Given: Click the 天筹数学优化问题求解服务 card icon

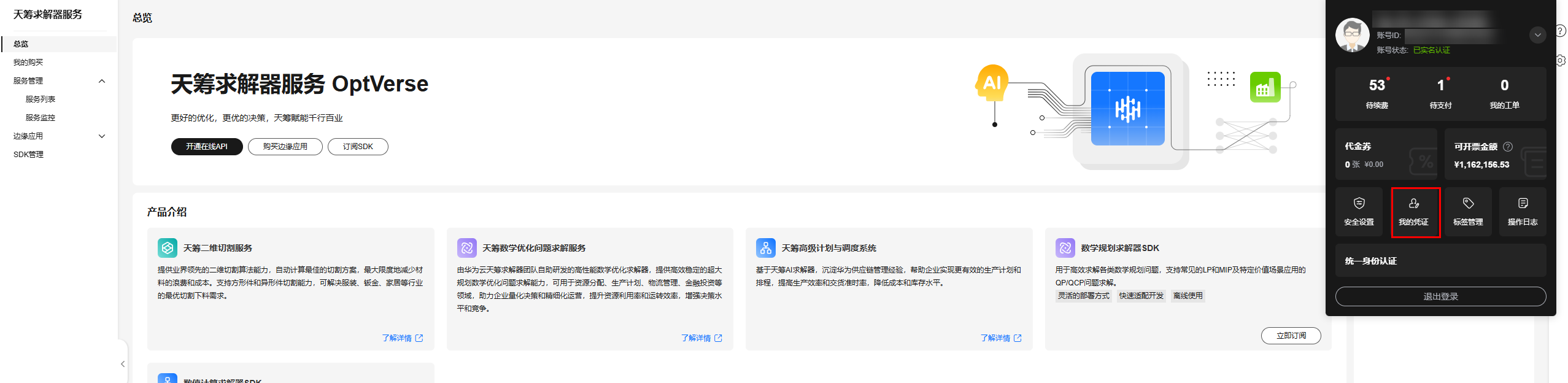Looking at the screenshot, I should [x=467, y=248].
